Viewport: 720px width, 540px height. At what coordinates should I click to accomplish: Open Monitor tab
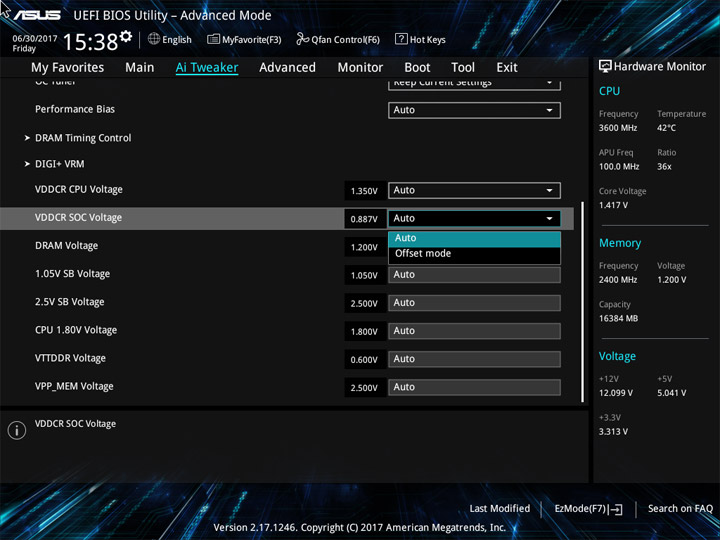360,68
